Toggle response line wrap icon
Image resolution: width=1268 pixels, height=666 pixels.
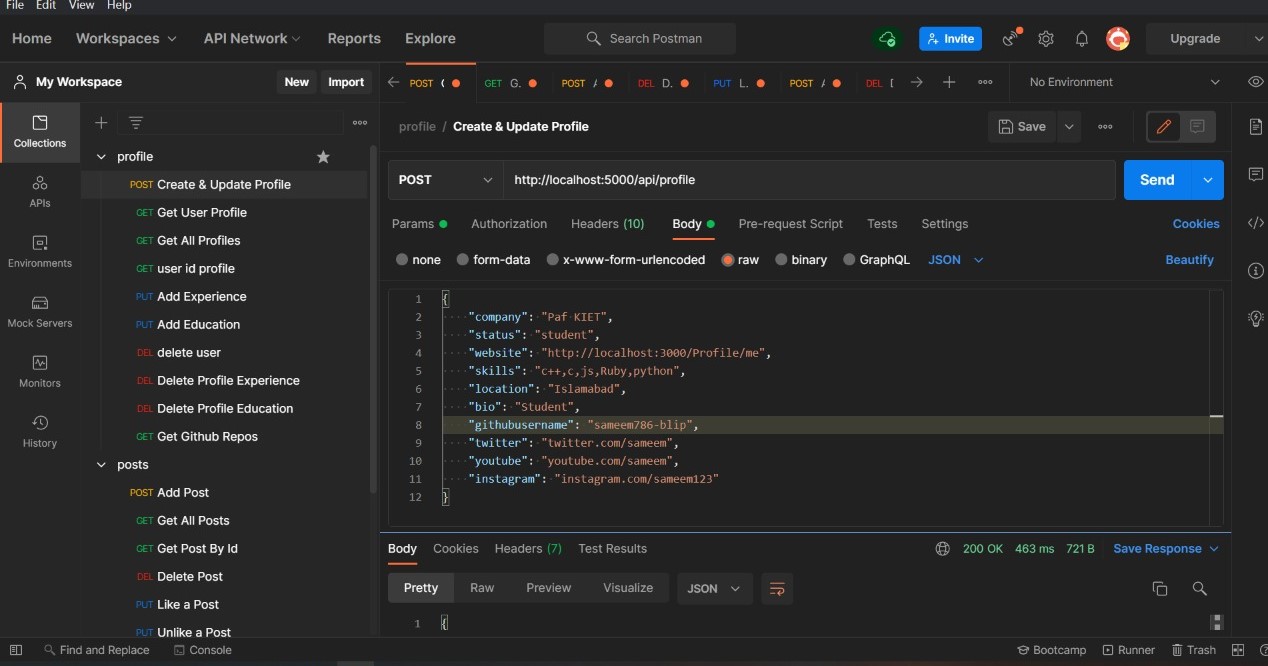pos(775,588)
